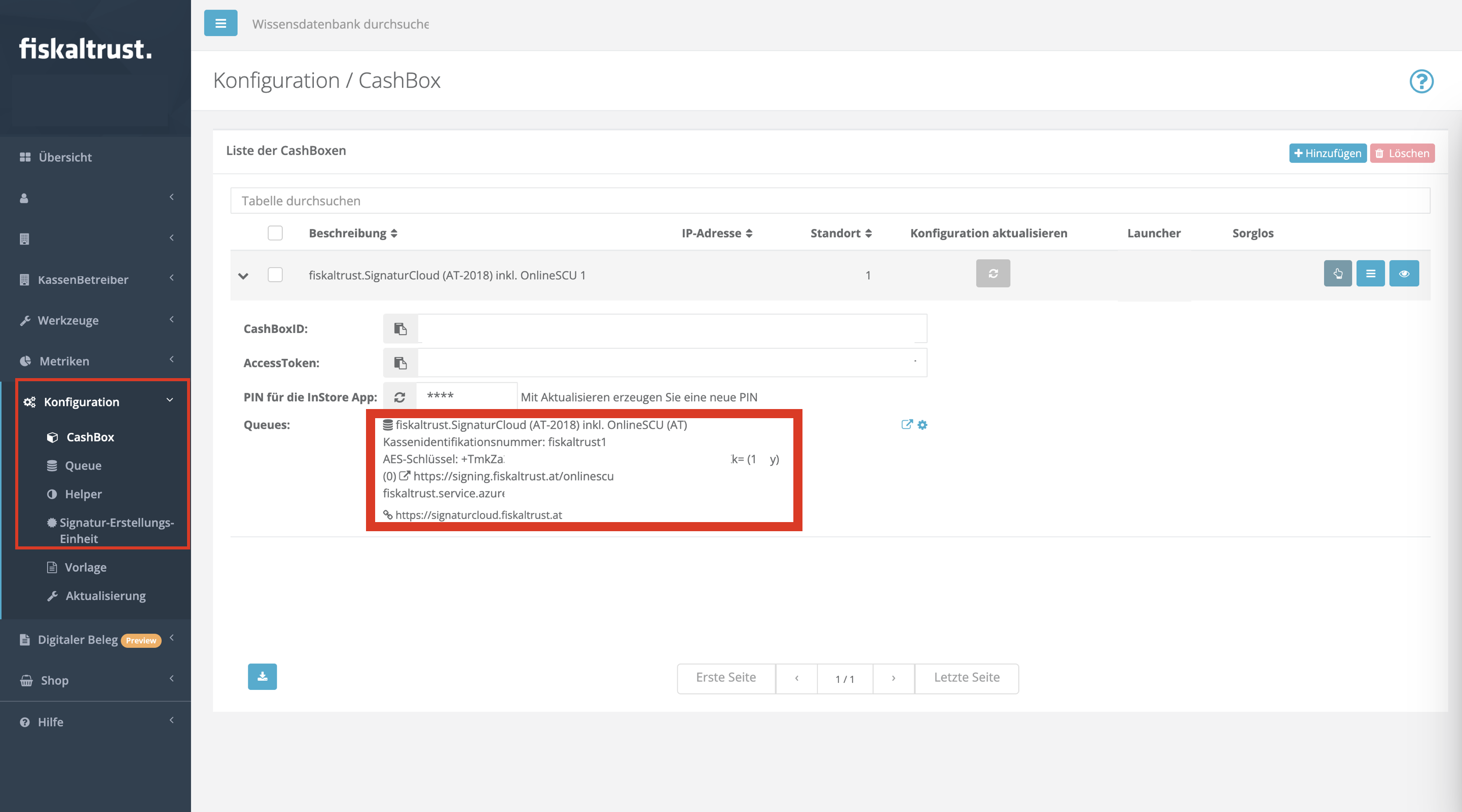
Task: Focus the Tabelle durchsuchen search field
Action: point(830,201)
